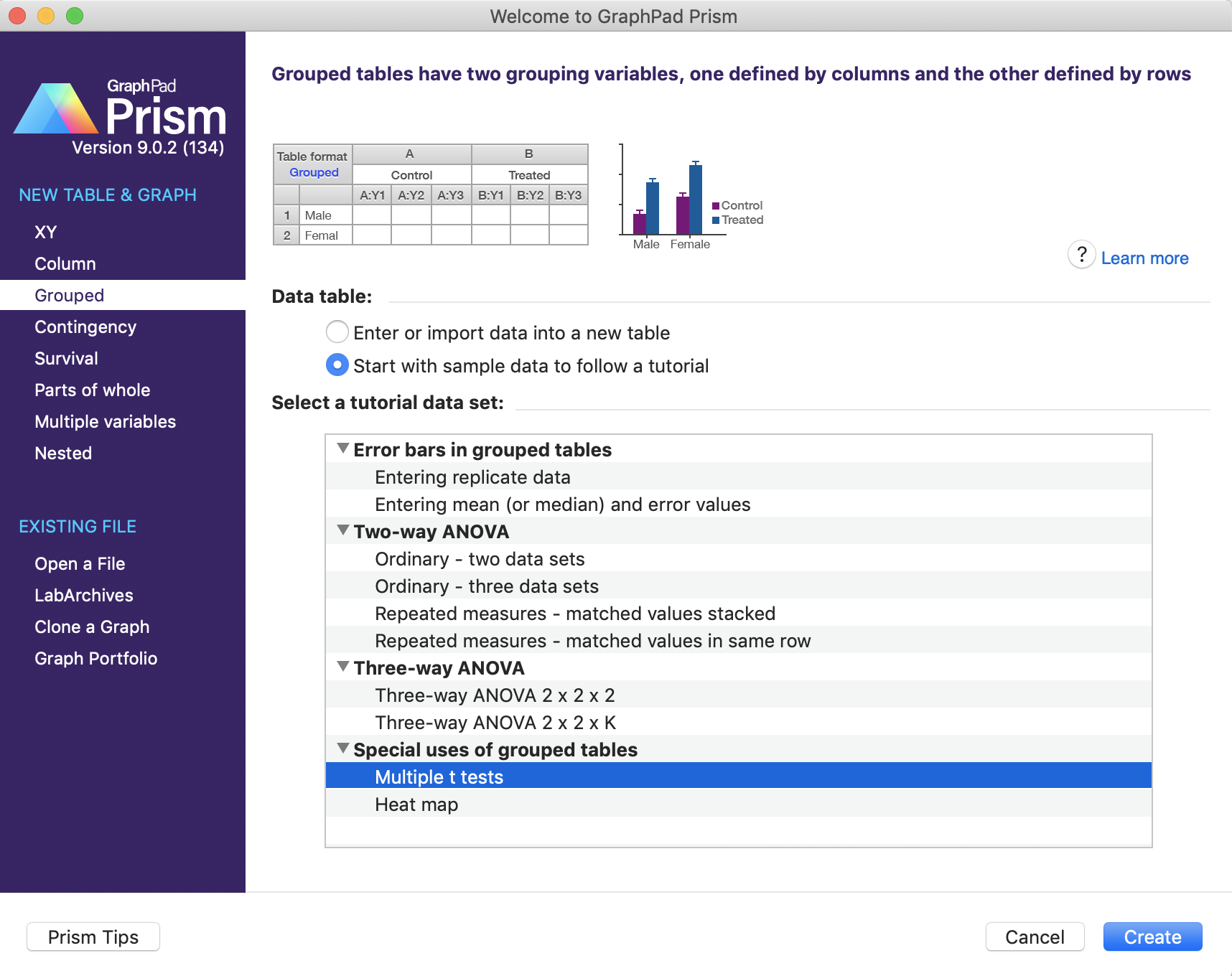1232x976 pixels.
Task: Select 'Enter or import data' radio button
Action: (337, 332)
